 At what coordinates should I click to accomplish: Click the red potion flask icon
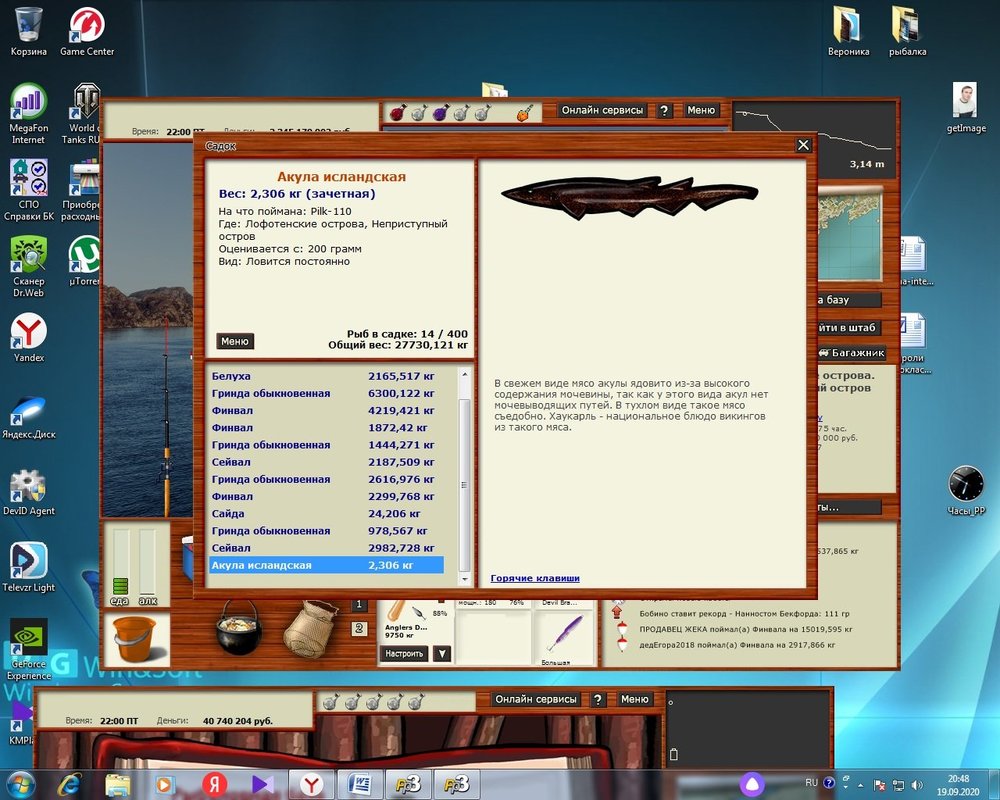coord(397,113)
